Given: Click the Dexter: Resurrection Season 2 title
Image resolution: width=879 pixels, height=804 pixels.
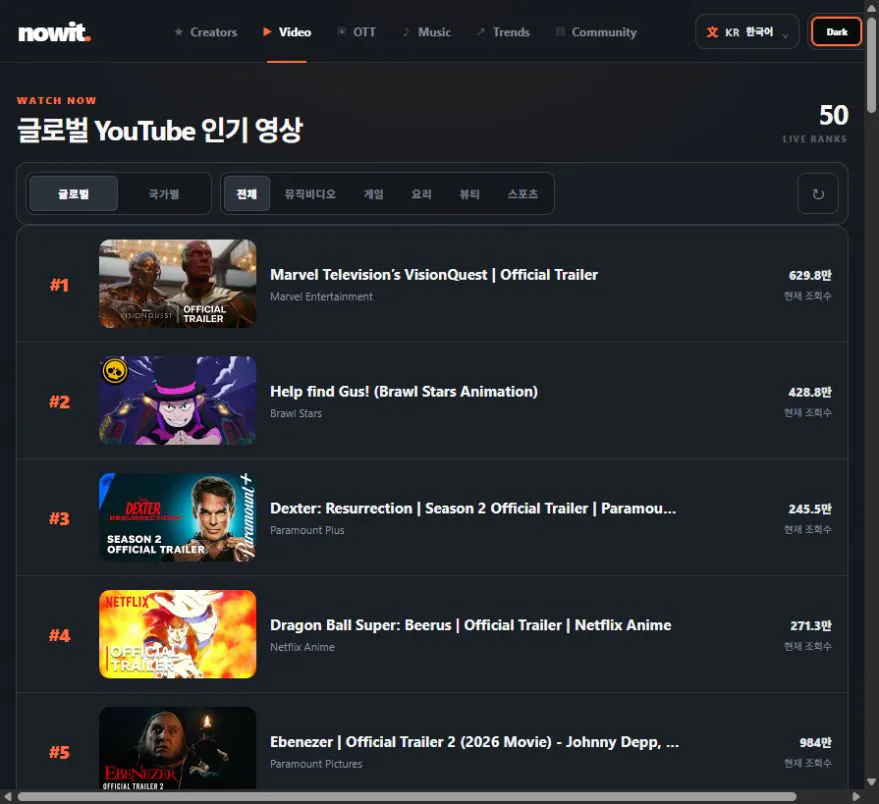Looking at the screenshot, I should 473,509.
